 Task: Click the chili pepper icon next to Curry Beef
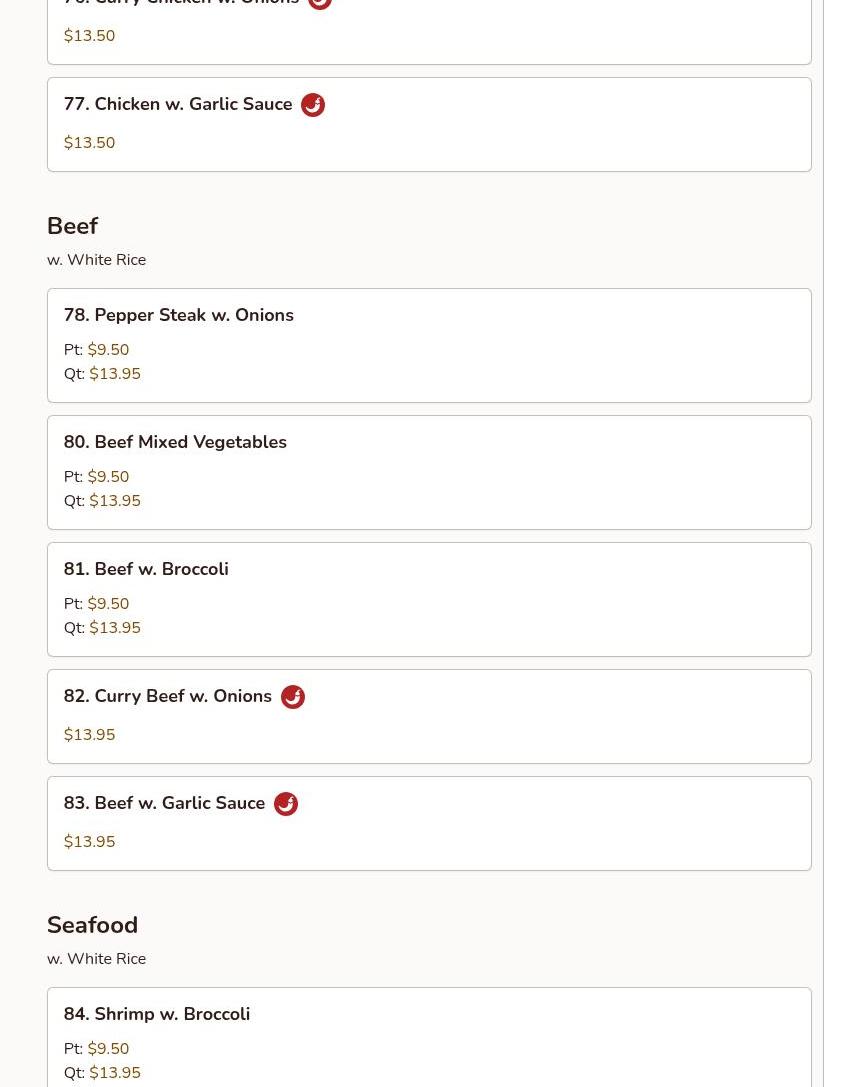pos(293,697)
